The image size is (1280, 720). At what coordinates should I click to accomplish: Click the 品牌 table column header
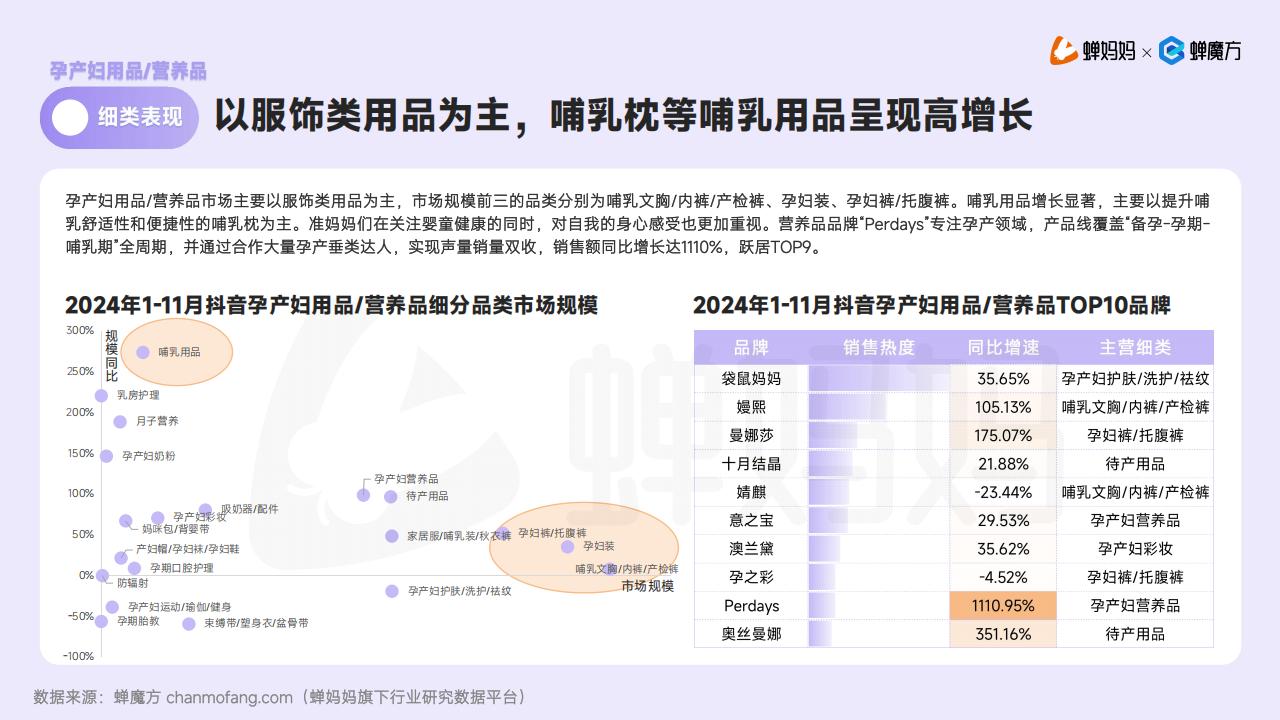tap(751, 348)
